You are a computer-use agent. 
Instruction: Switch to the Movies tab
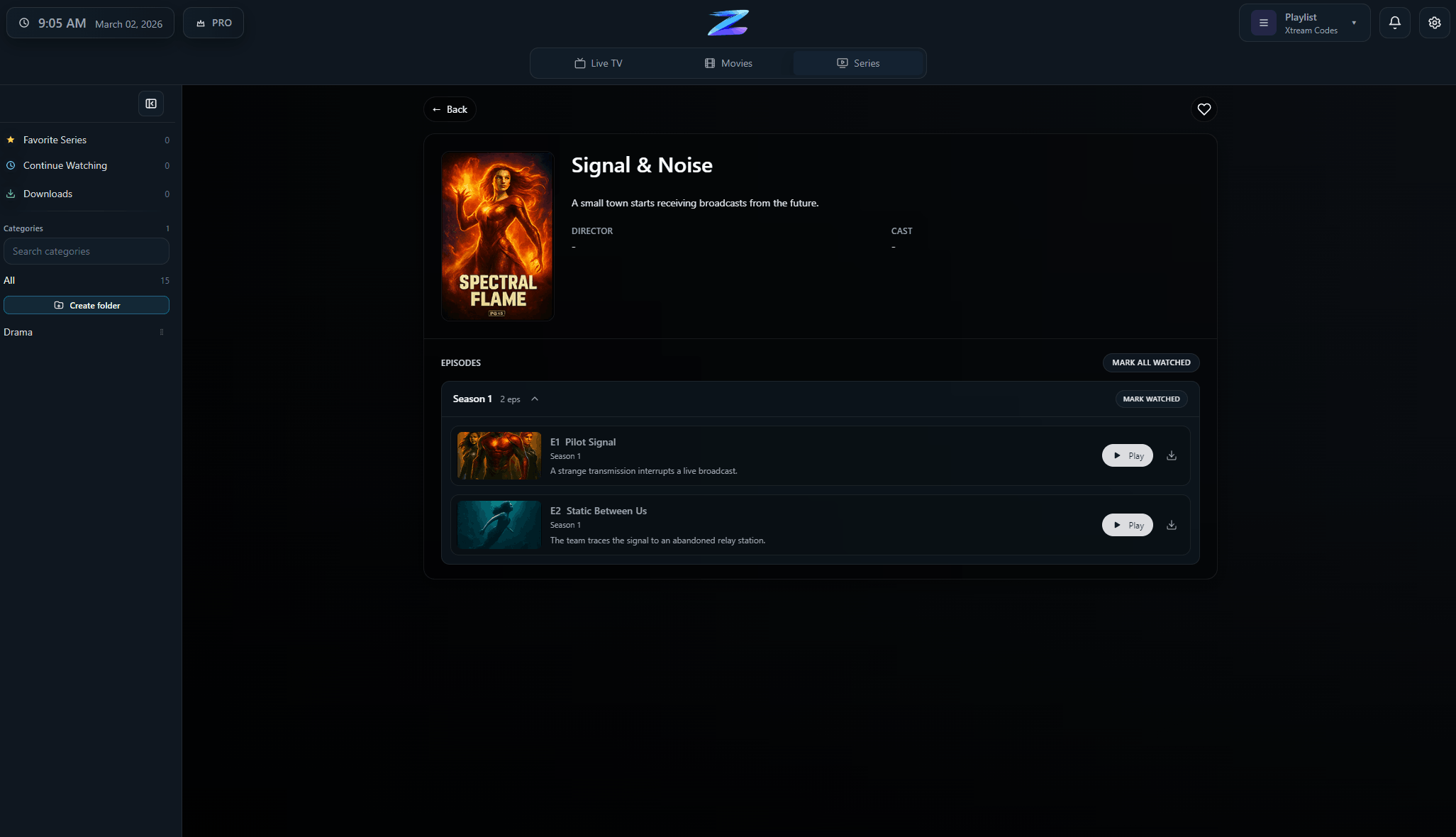click(x=728, y=63)
